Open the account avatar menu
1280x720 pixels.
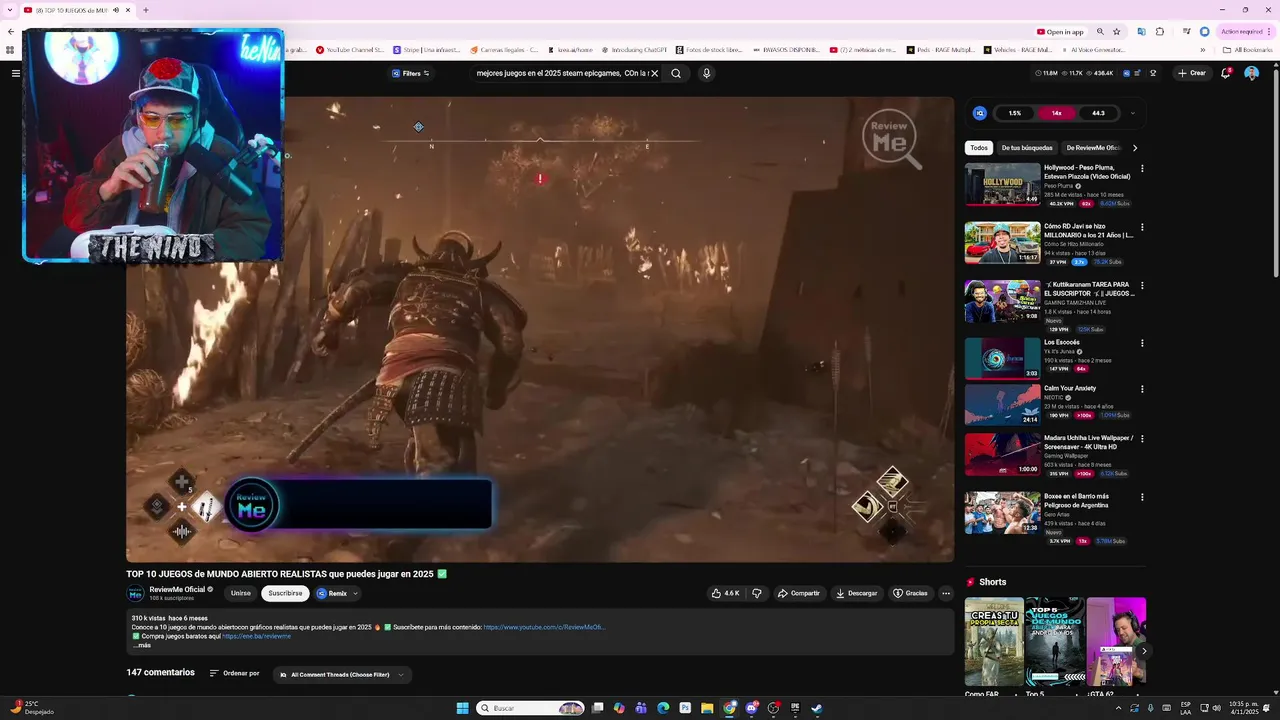tap(1251, 73)
